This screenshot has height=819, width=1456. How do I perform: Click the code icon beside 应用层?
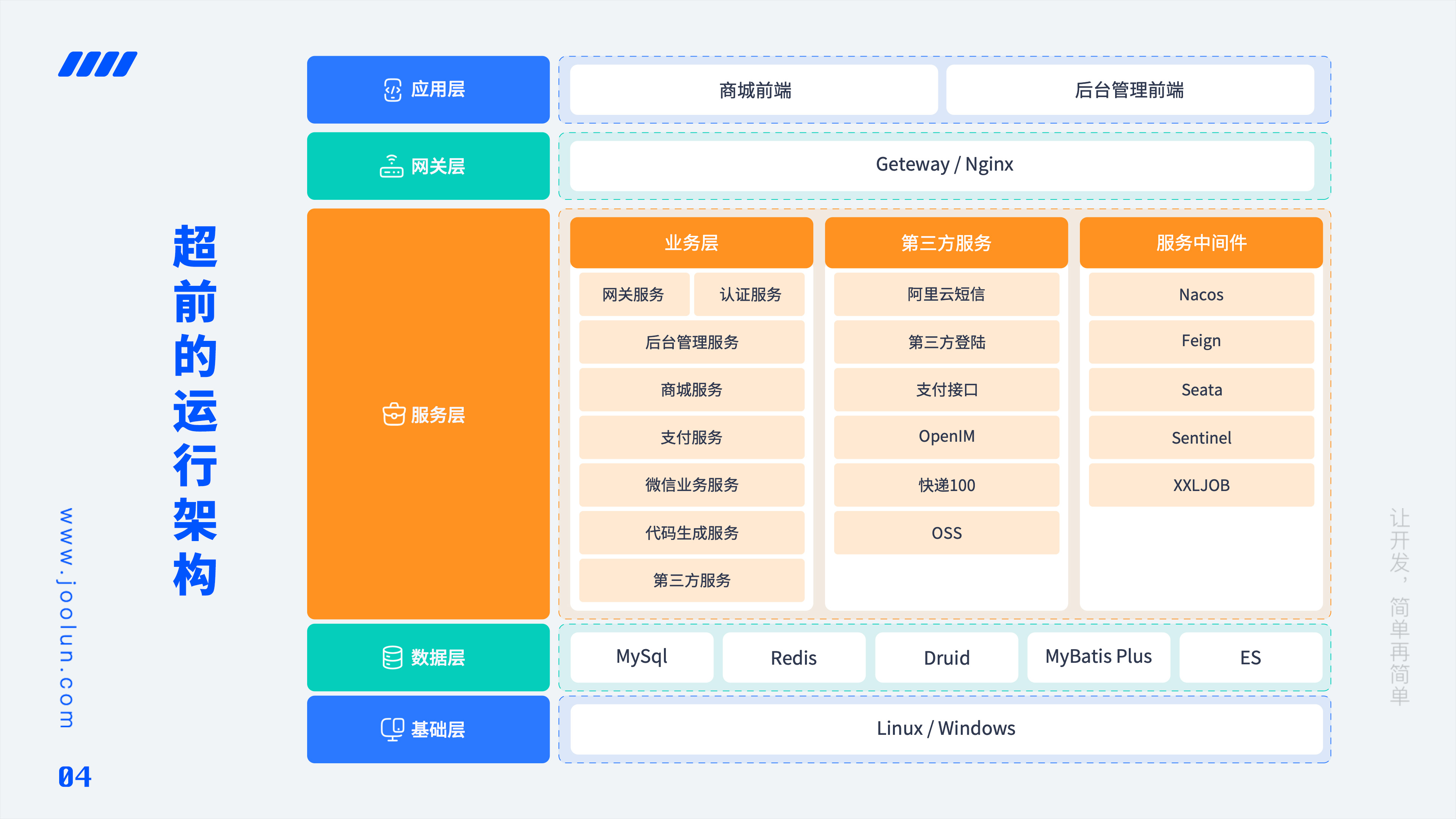click(x=392, y=90)
